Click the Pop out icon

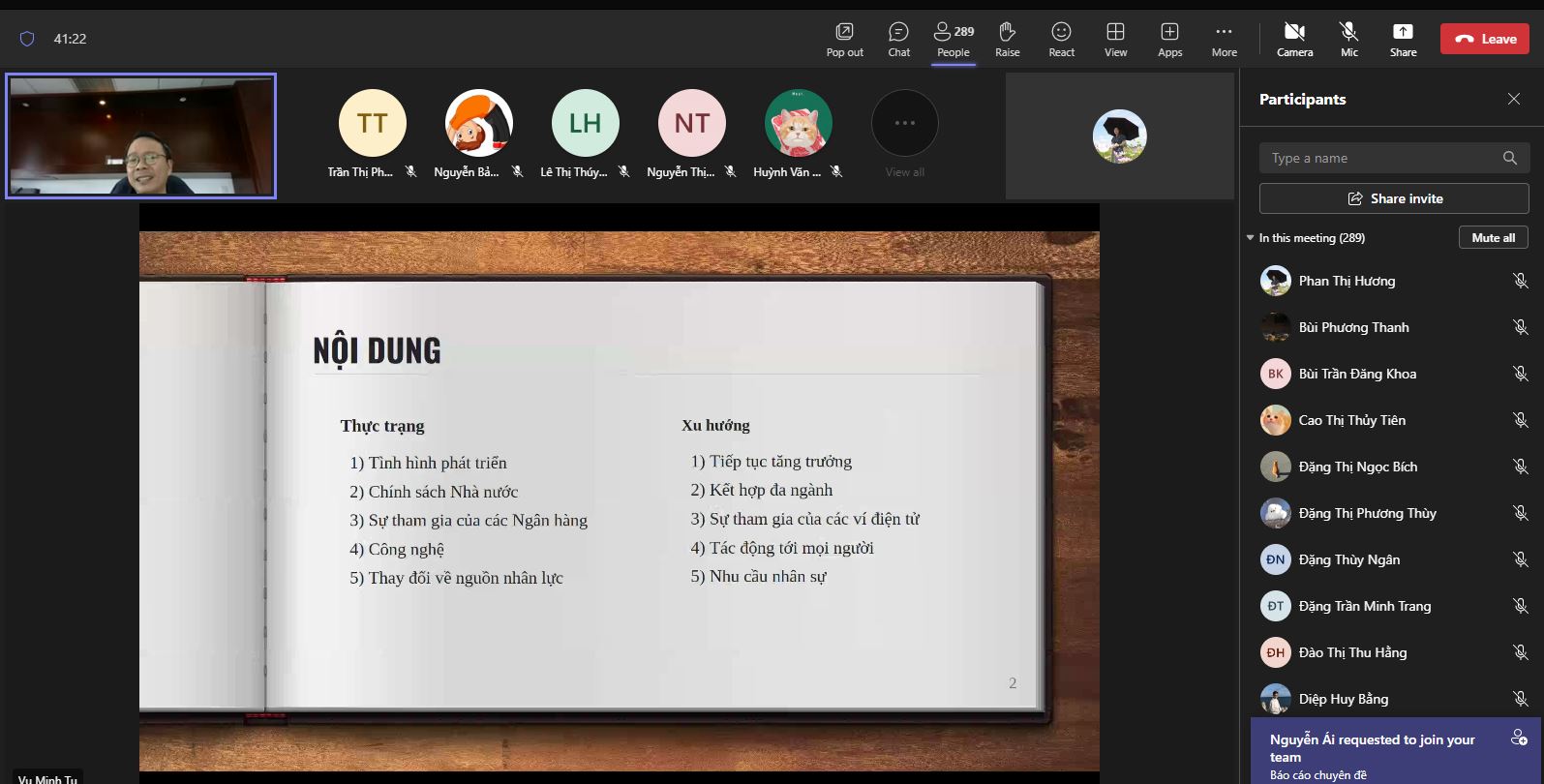coord(844,39)
